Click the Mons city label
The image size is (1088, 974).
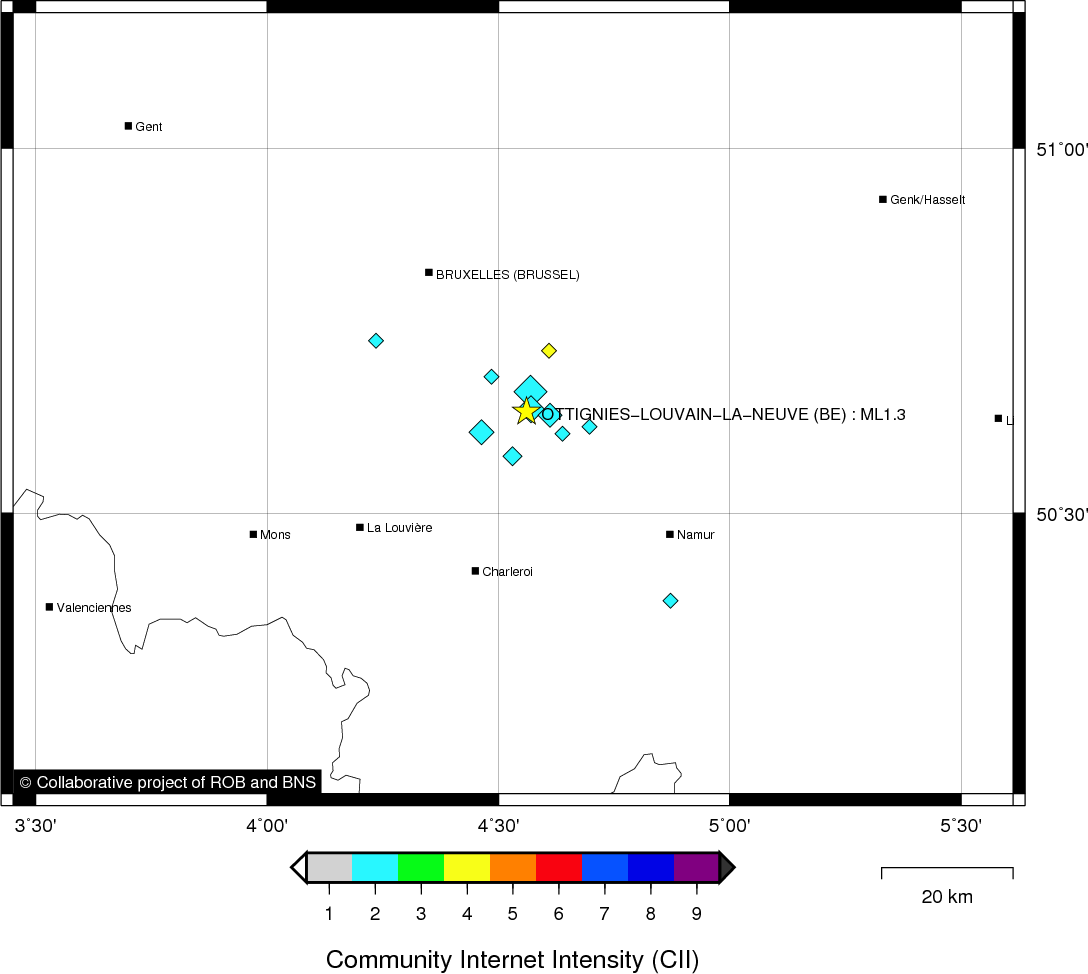coord(275,535)
